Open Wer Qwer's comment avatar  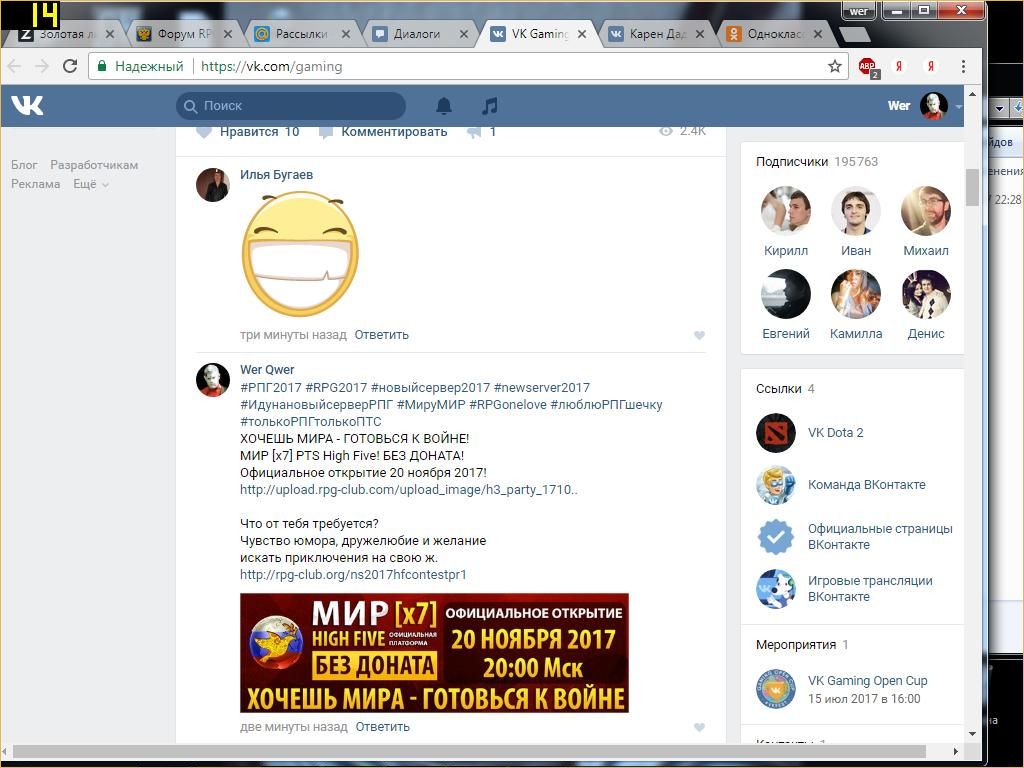pos(213,380)
